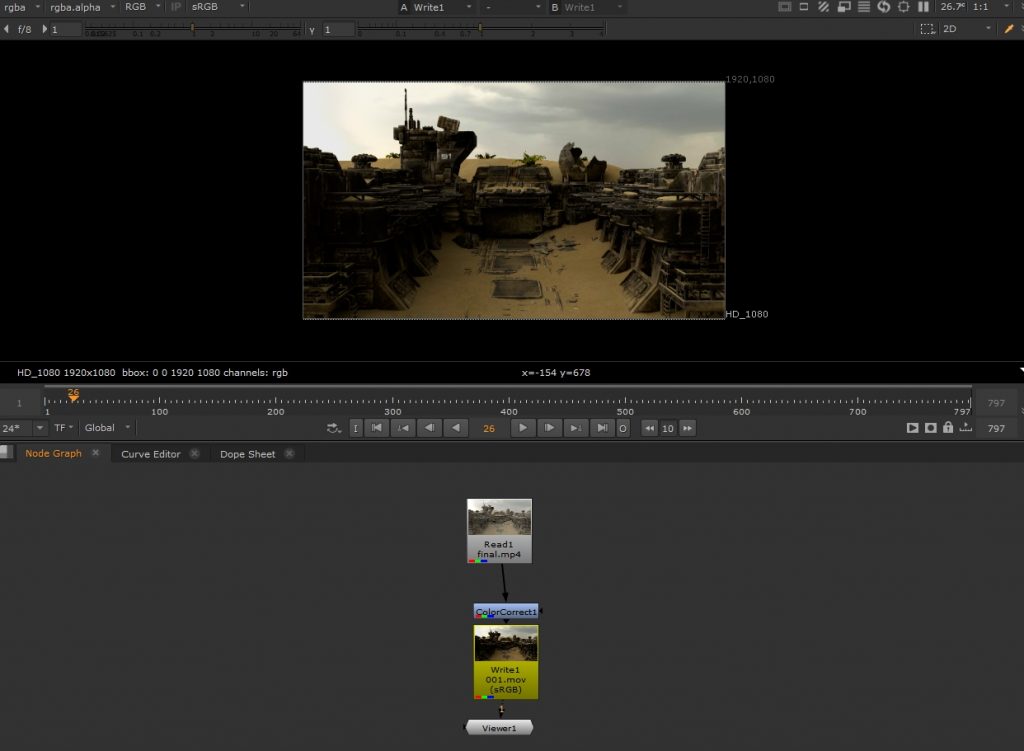1024x751 pixels.
Task: Click the timeline start frame field 1
Action: coord(20,403)
